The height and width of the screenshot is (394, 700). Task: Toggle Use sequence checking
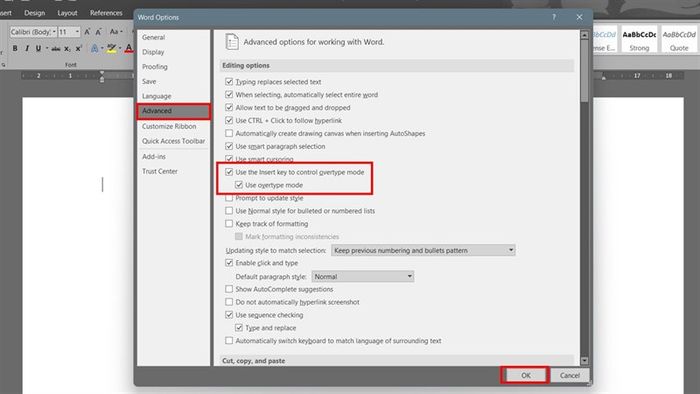229,315
